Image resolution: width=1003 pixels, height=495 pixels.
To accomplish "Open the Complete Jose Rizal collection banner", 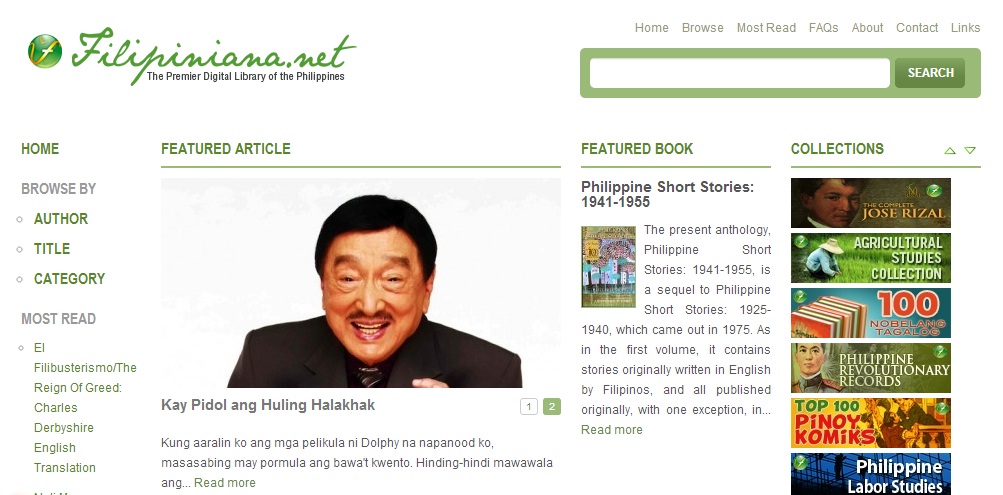I will [871, 203].
